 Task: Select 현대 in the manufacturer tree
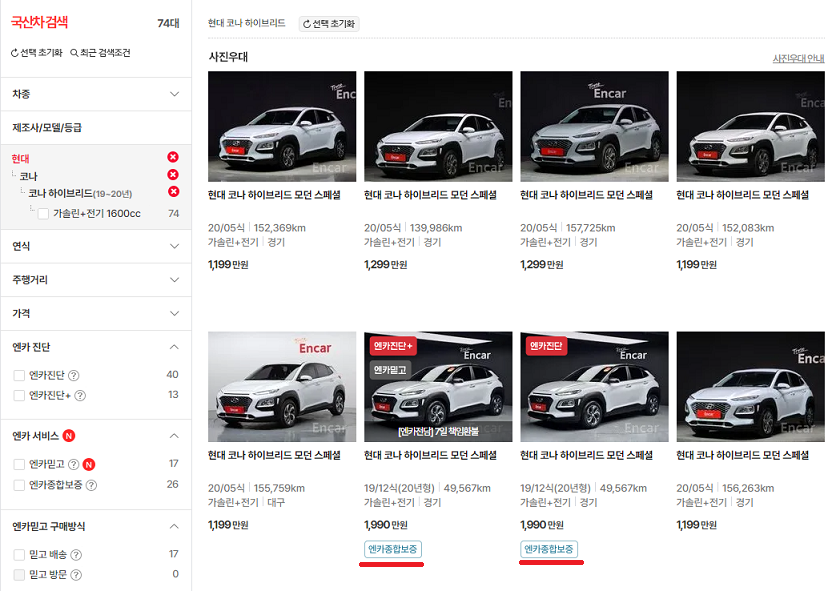(20, 159)
